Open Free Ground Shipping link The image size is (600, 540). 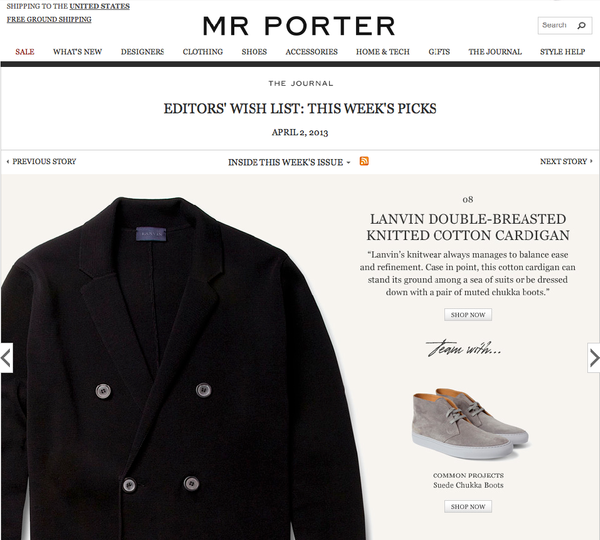pos(49,19)
